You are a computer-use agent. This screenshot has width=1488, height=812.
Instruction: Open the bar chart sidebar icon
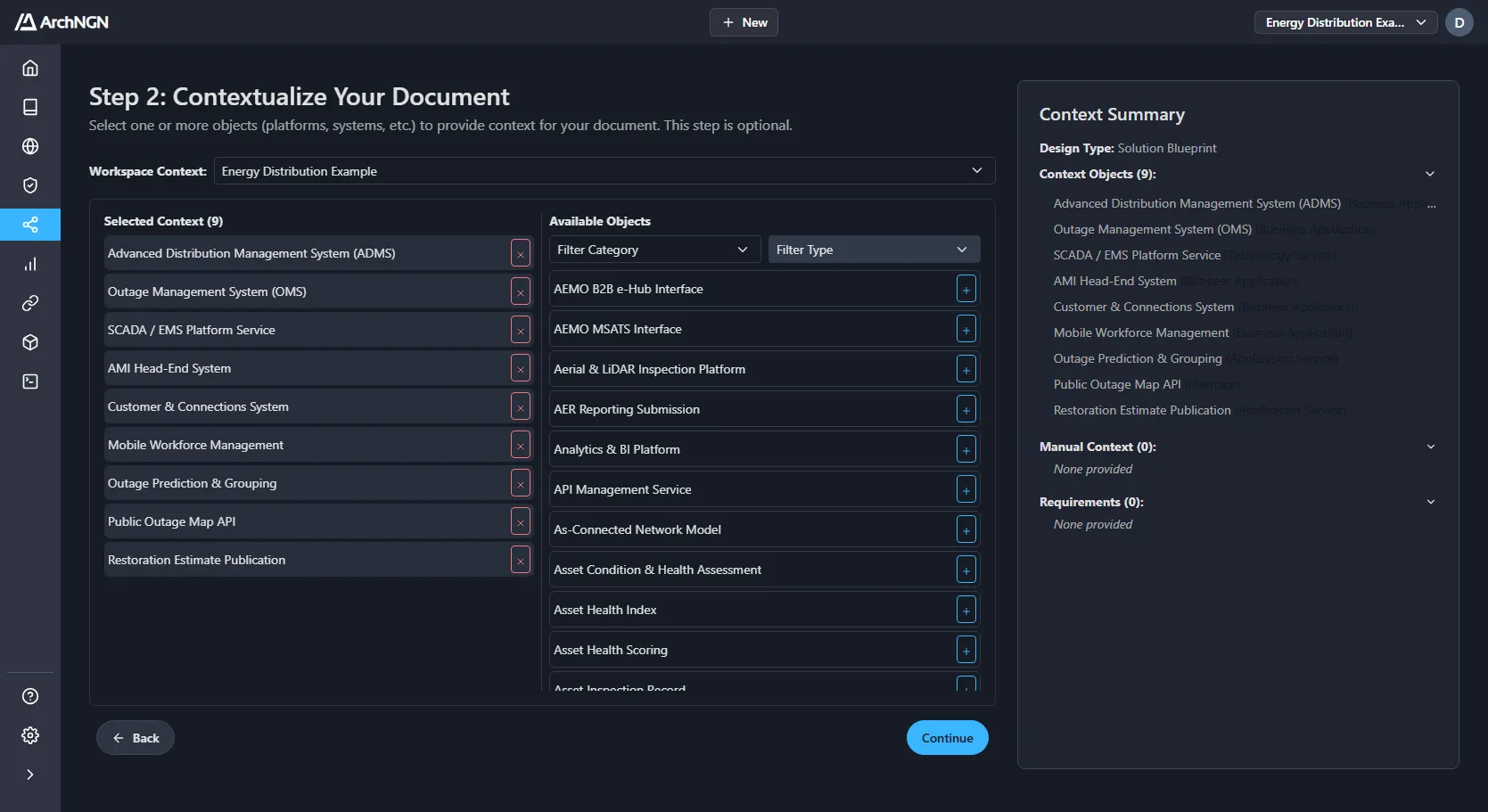pyautogui.click(x=30, y=264)
